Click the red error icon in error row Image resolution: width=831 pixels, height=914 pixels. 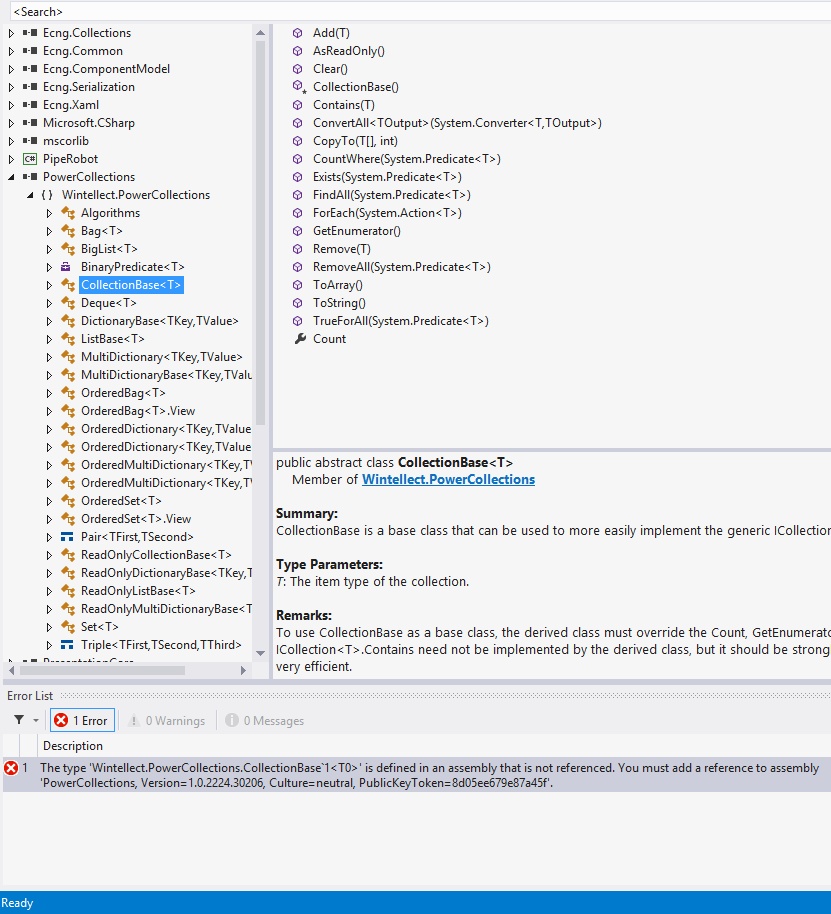pos(11,768)
